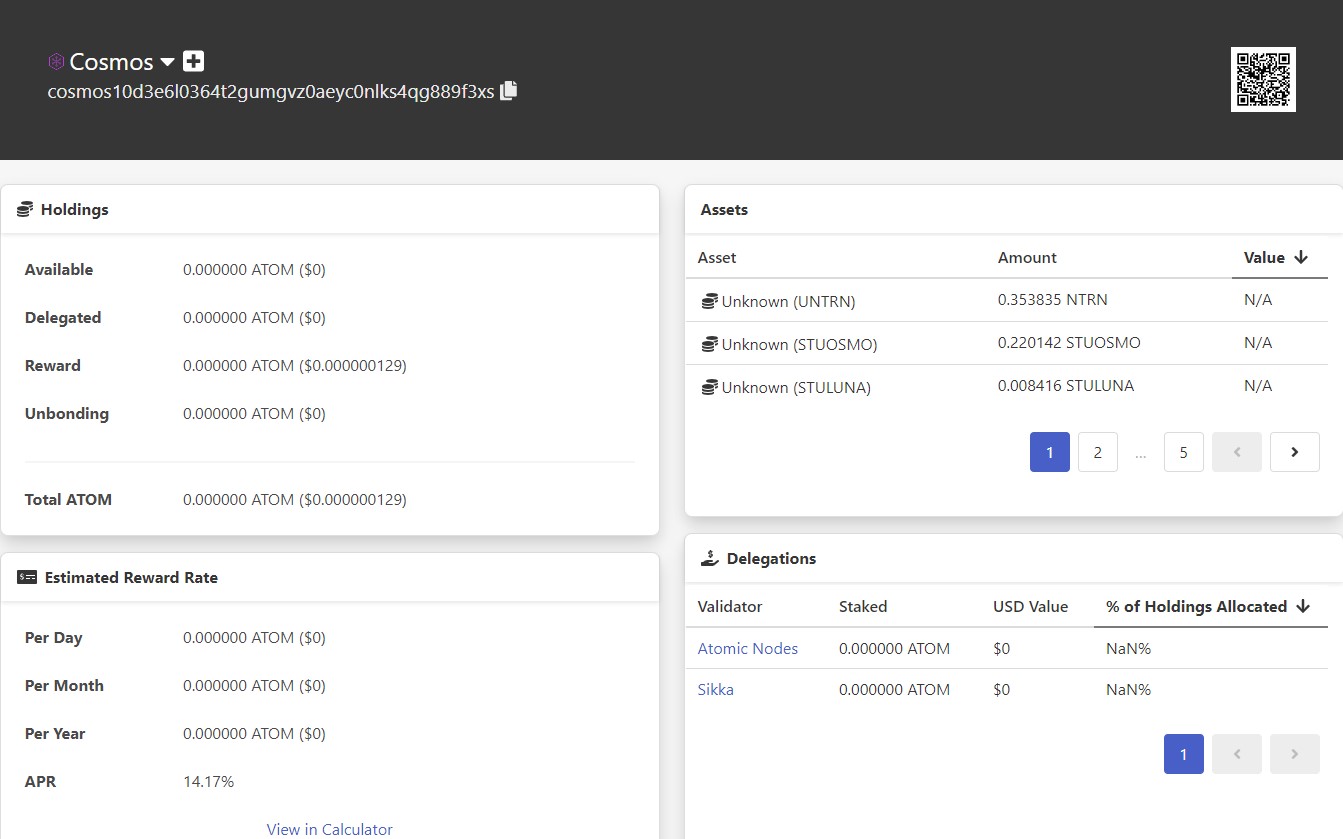The height and width of the screenshot is (839, 1343).
Task: Click the Delegated holdings value
Action: tap(254, 318)
